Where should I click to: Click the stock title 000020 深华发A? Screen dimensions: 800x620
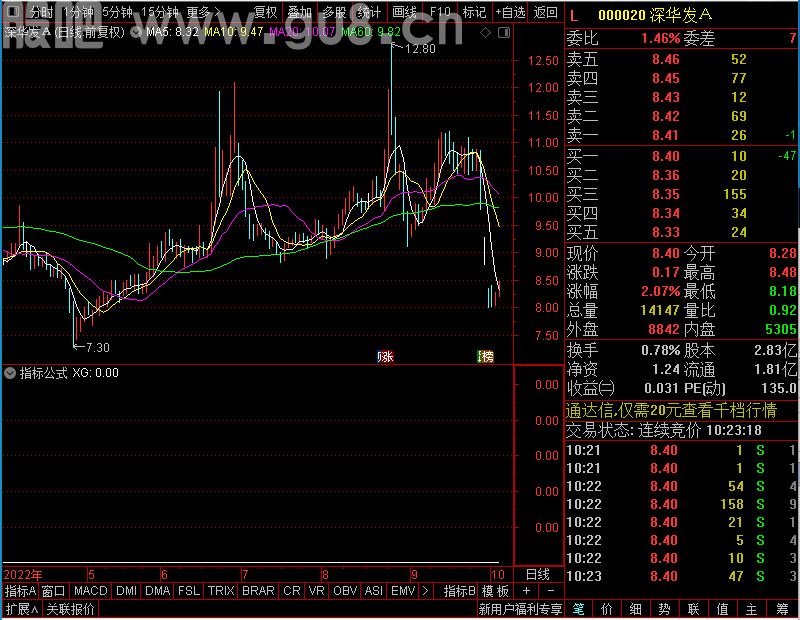pos(655,16)
